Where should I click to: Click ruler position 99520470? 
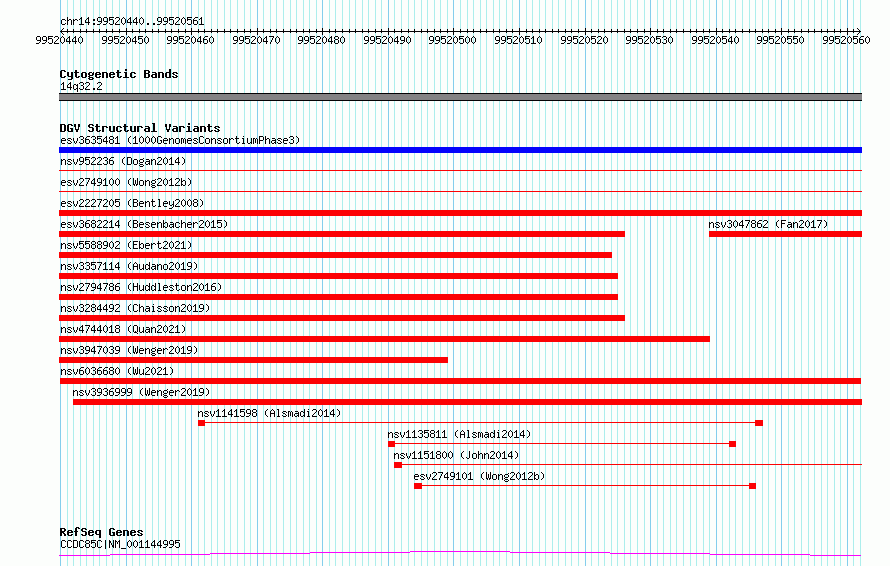pyautogui.click(x=257, y=40)
